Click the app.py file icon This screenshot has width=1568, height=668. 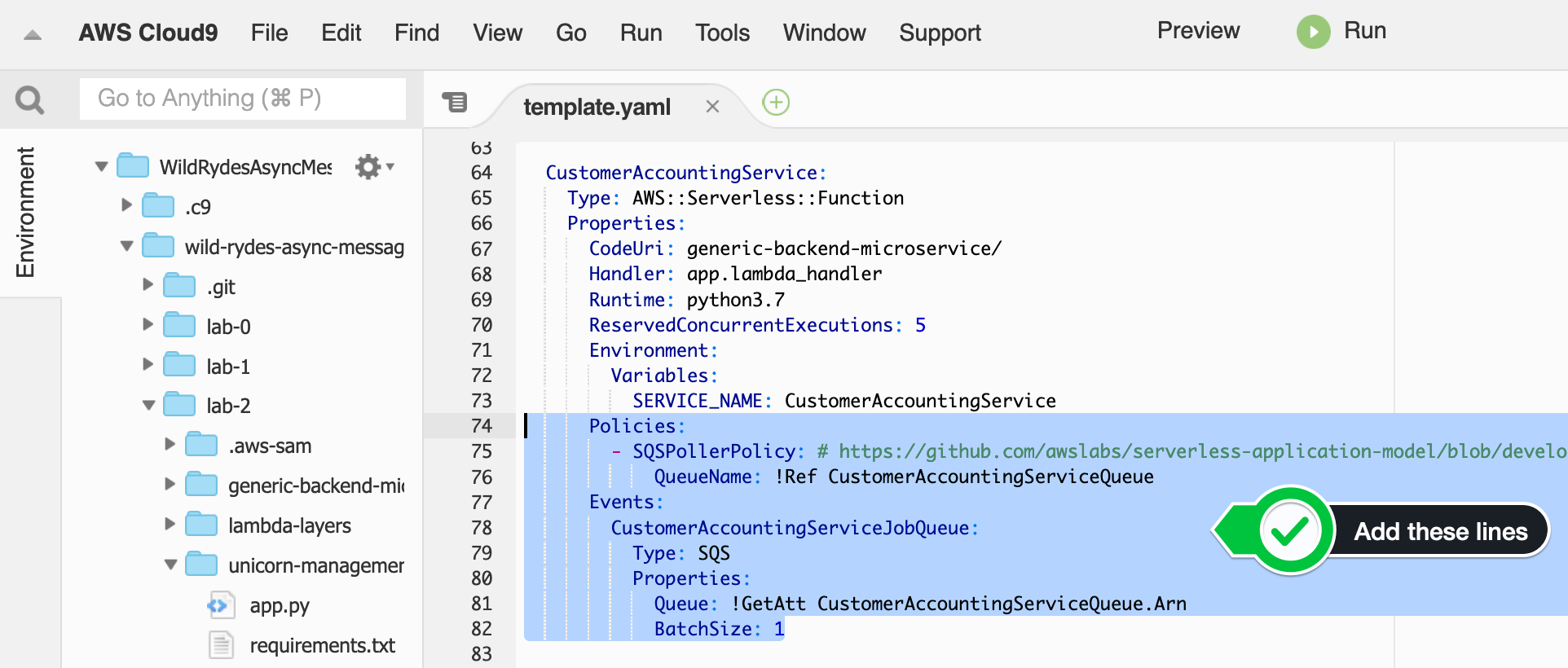tap(220, 605)
